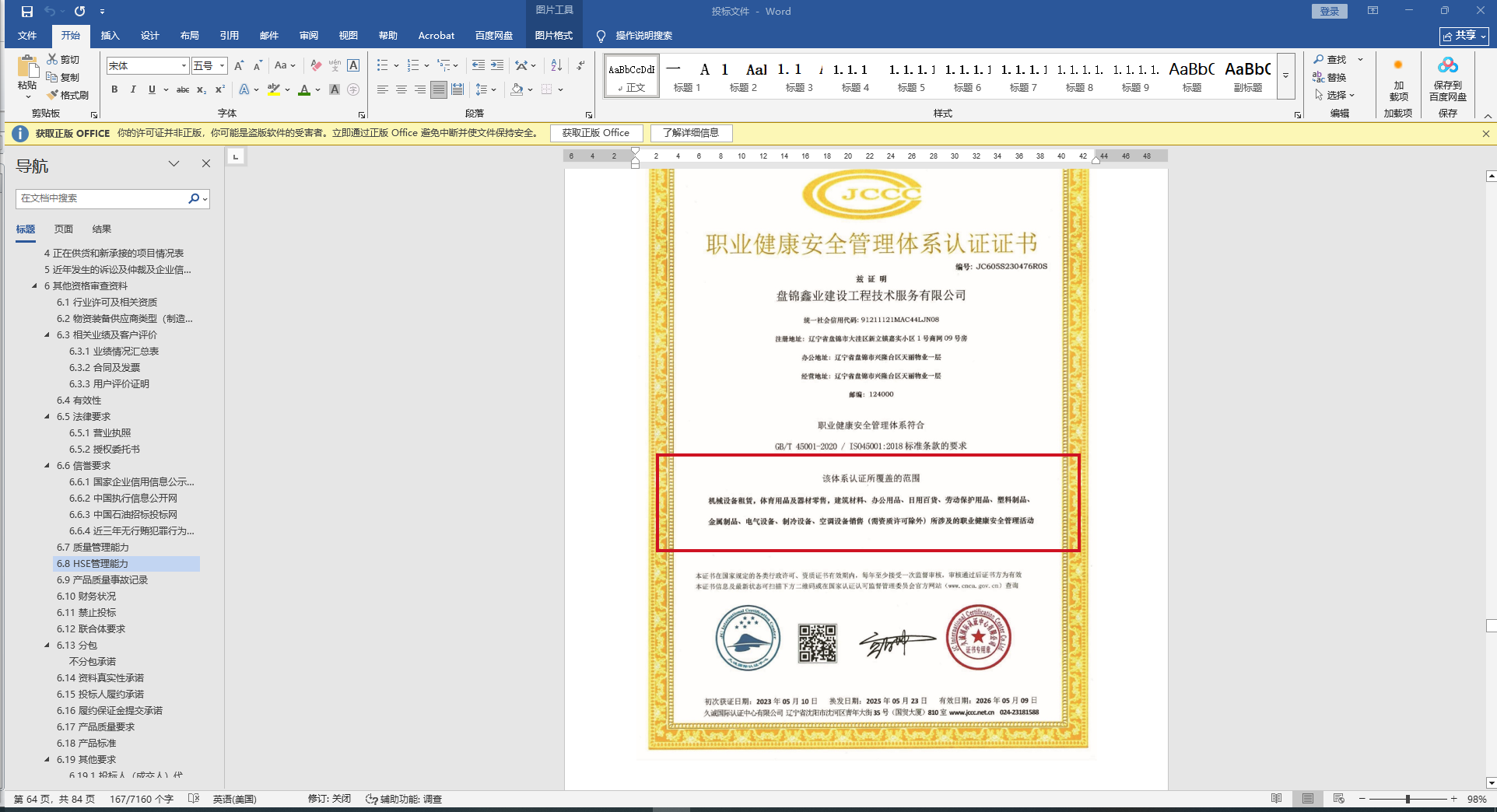Toggle Print Layout view in the status bar
Screen dimensions: 1497x812
[1308, 799]
